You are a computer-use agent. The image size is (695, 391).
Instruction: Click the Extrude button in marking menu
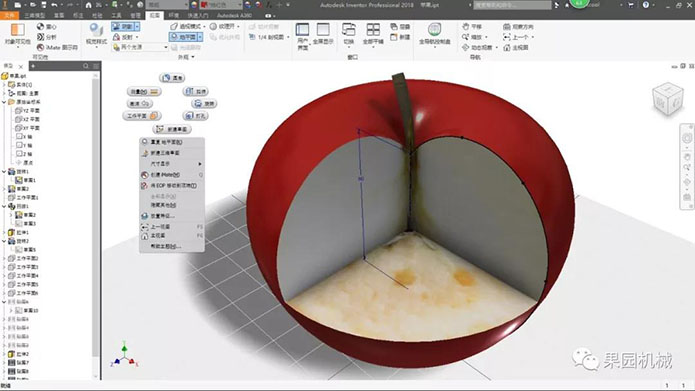click(x=195, y=91)
